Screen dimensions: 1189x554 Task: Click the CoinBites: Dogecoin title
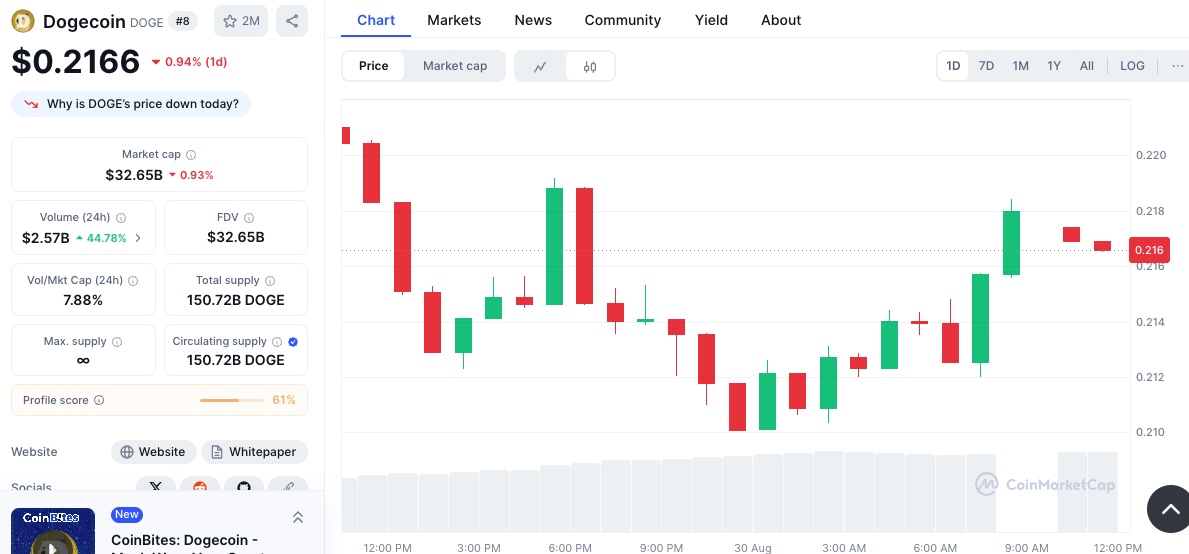(x=186, y=540)
